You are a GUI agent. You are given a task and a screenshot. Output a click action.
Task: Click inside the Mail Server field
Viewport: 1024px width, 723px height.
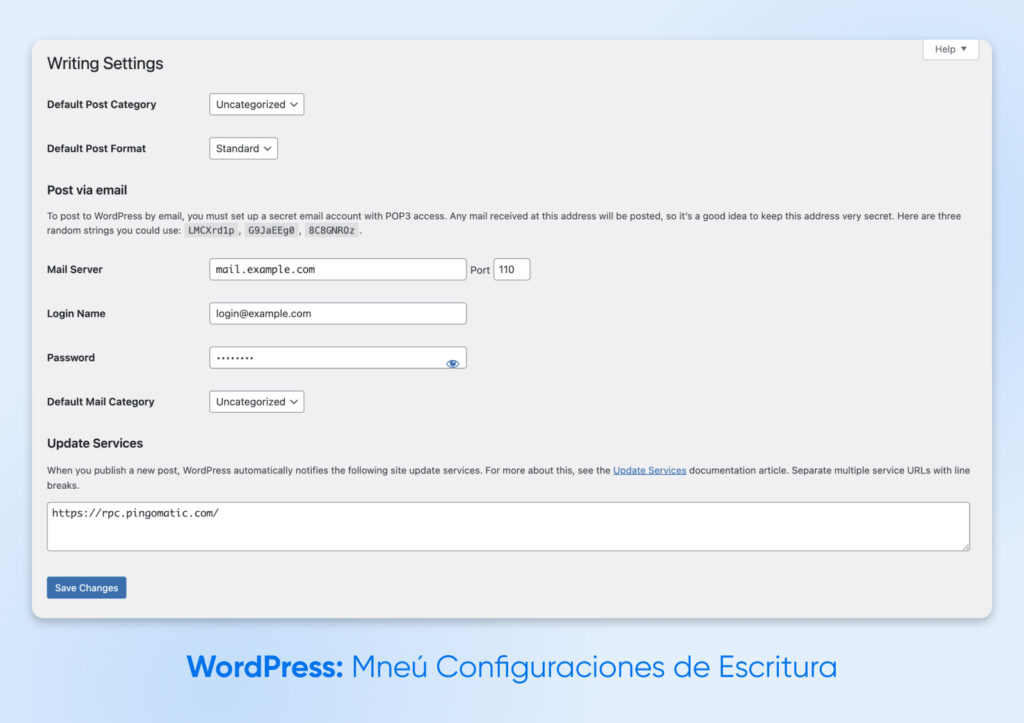point(337,269)
